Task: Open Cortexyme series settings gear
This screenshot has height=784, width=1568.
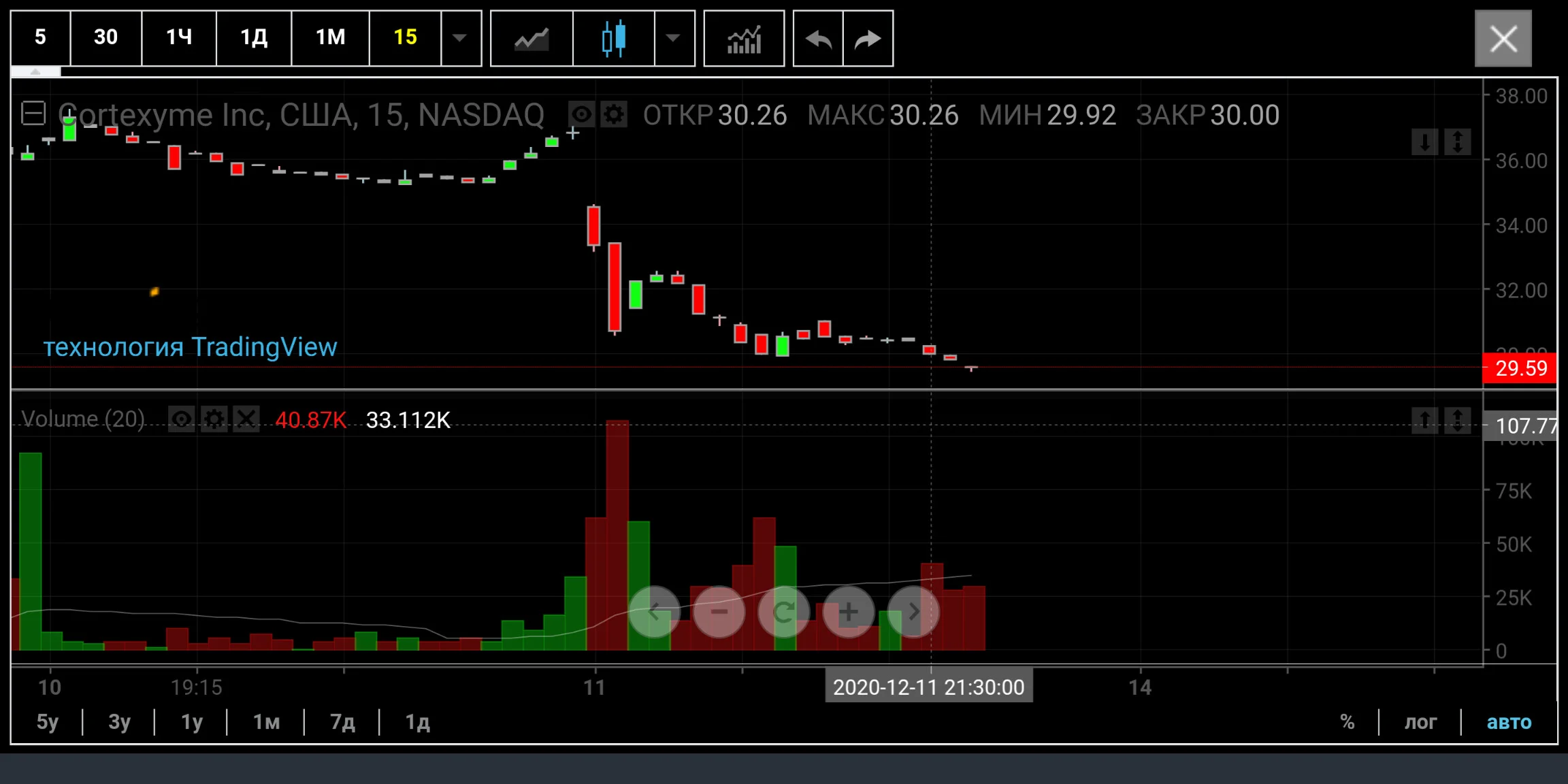Action: (x=614, y=114)
